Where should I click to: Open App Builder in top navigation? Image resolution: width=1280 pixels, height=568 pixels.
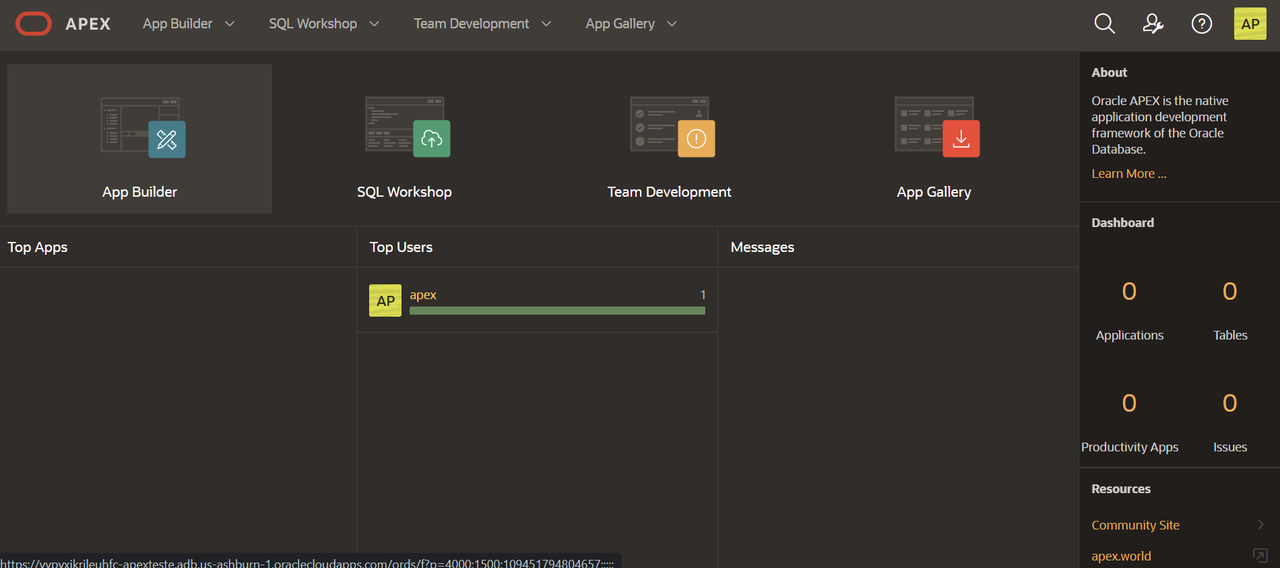click(178, 24)
